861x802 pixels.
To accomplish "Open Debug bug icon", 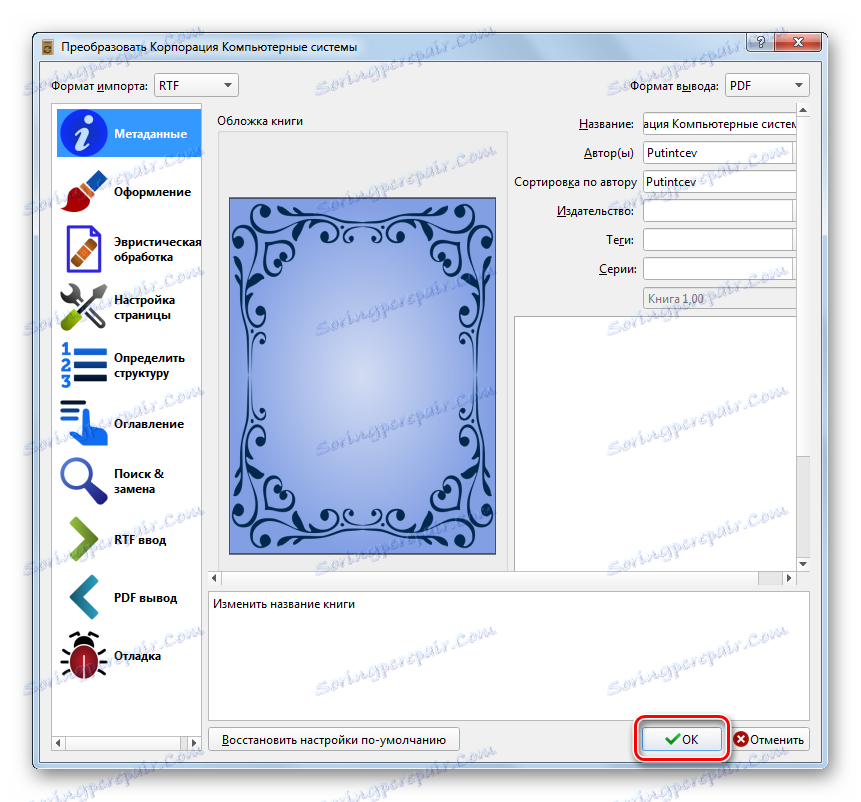I will 83,655.
